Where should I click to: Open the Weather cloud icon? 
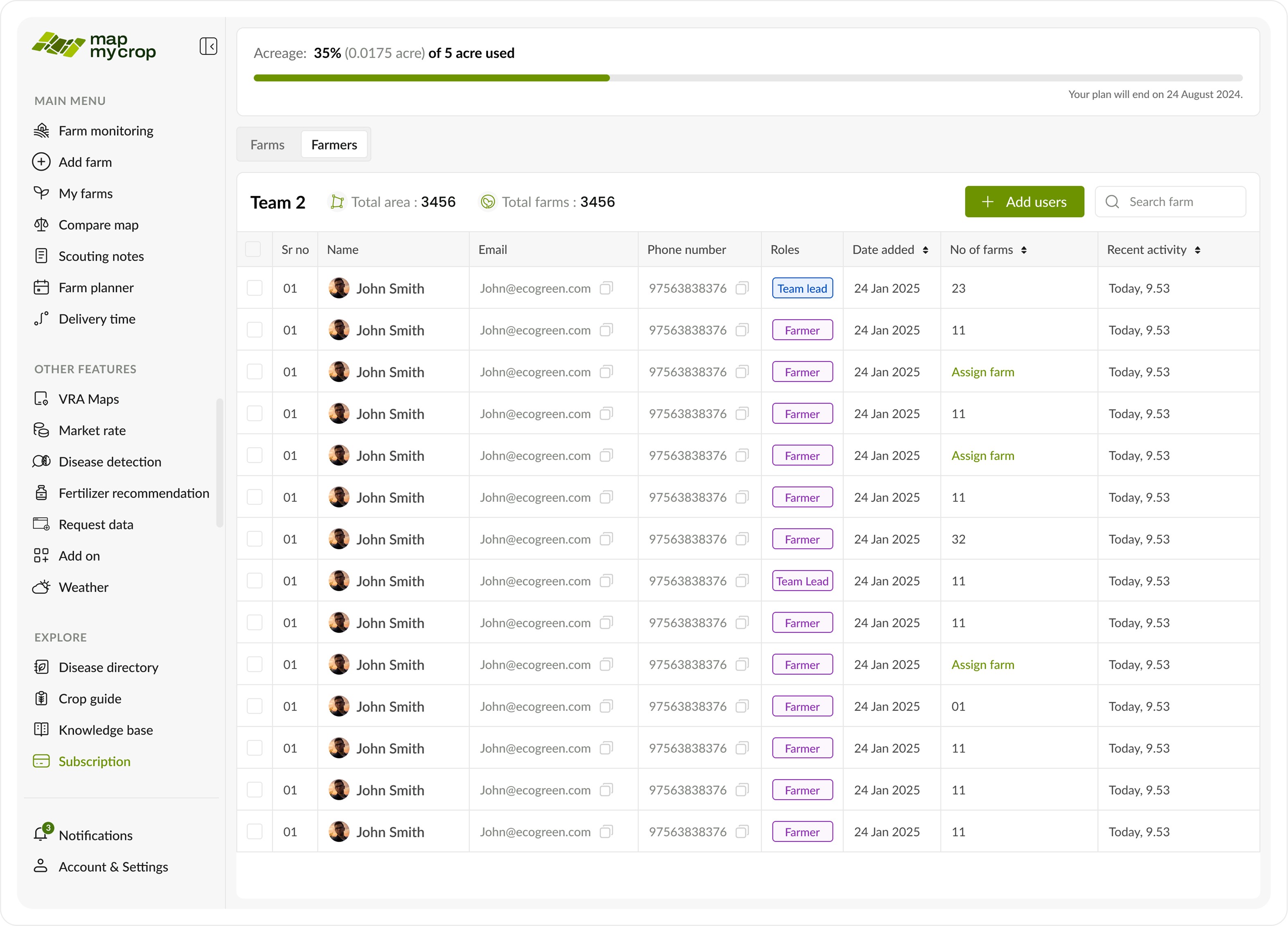41,587
